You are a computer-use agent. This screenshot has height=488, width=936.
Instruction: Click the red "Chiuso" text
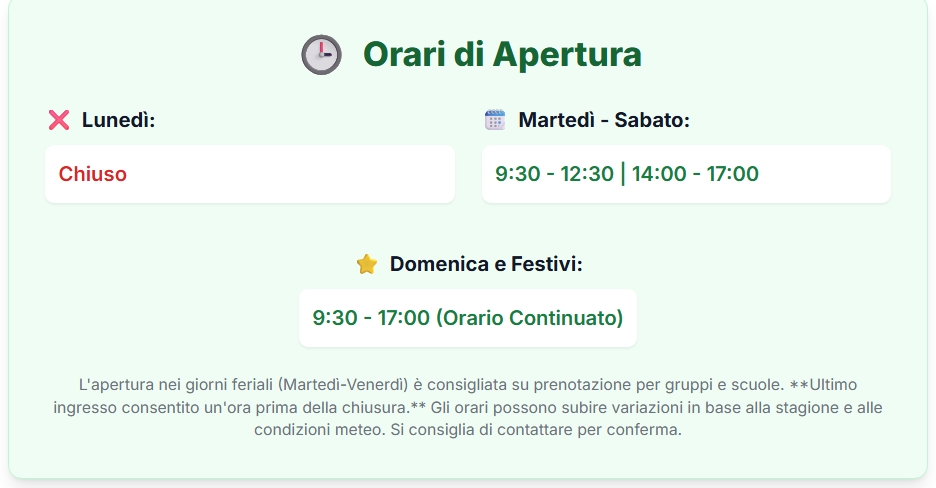93,174
